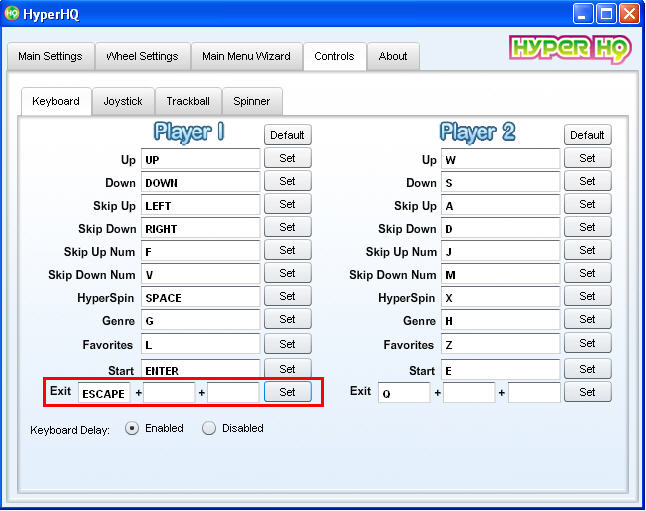This screenshot has height=511, width=646.
Task: Set Player 2 Skip Up Num key
Action: click(x=587, y=250)
